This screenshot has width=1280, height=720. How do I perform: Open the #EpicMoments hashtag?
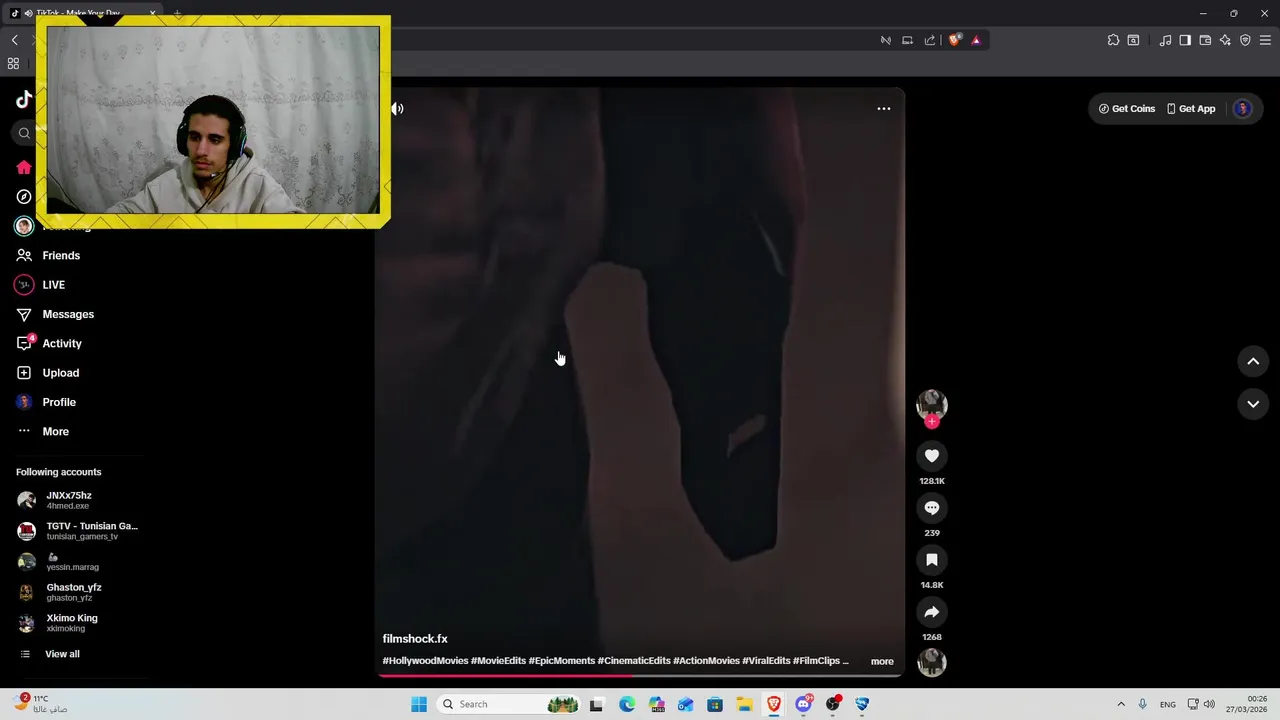pos(561,661)
